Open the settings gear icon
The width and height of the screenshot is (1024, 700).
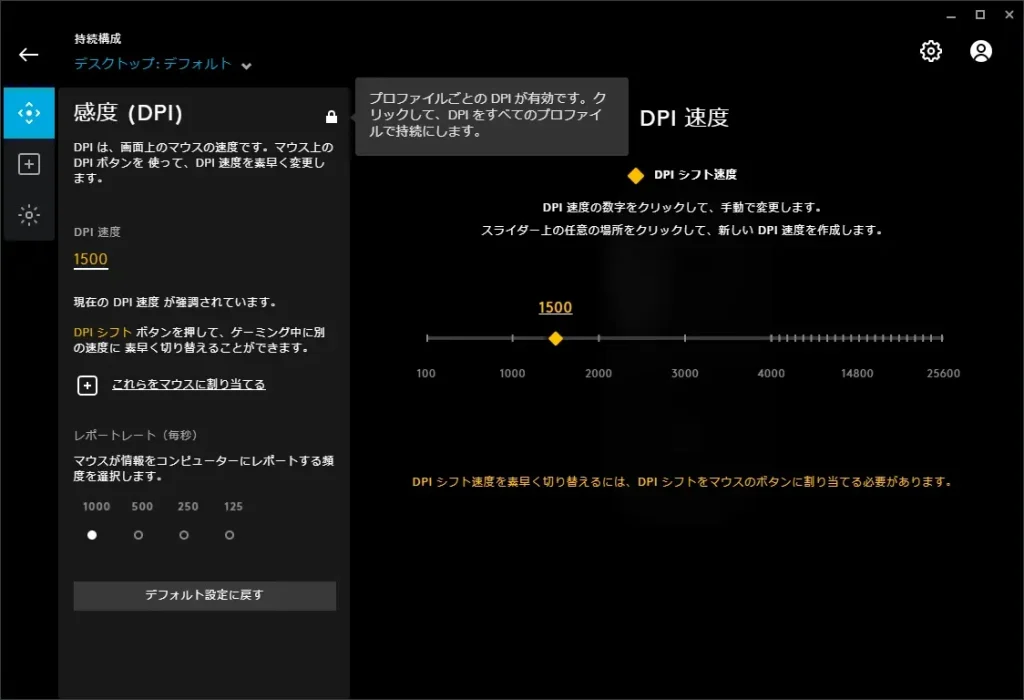click(x=931, y=51)
